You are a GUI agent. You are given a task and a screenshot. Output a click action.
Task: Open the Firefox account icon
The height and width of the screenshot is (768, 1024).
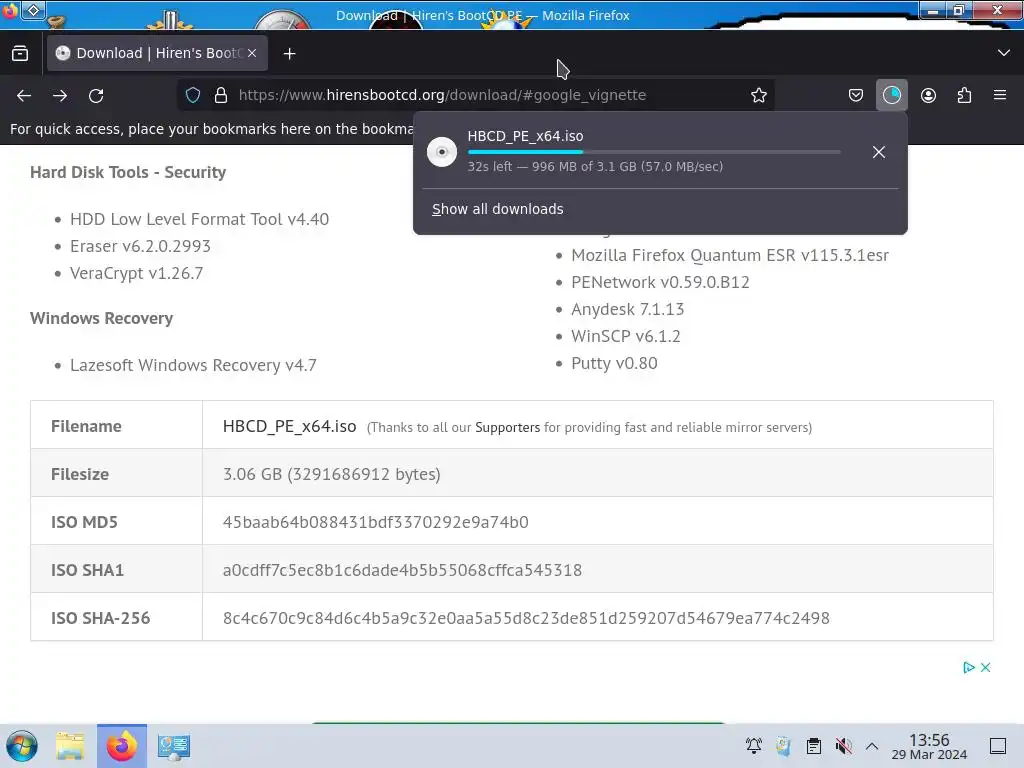[928, 95]
